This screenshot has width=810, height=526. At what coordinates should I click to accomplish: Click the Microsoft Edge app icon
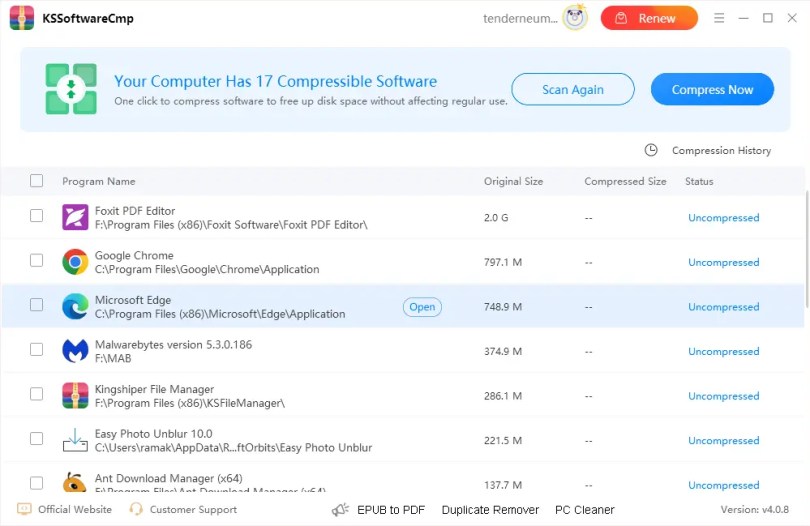pos(75,306)
